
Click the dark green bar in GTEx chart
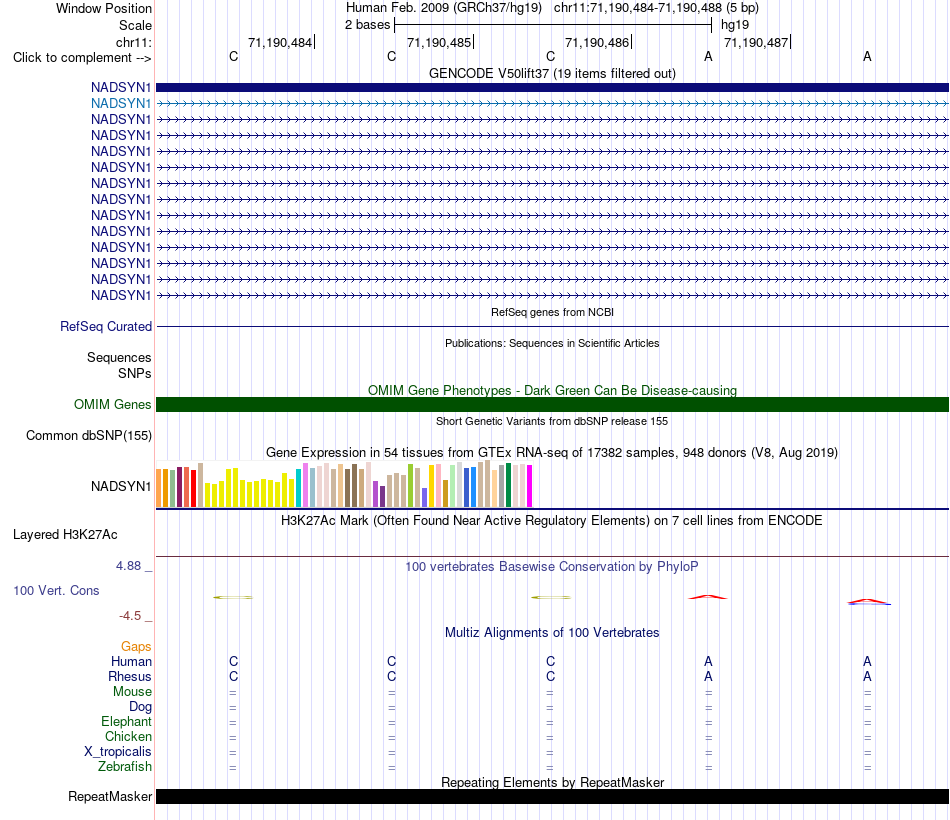pyautogui.click(x=508, y=485)
